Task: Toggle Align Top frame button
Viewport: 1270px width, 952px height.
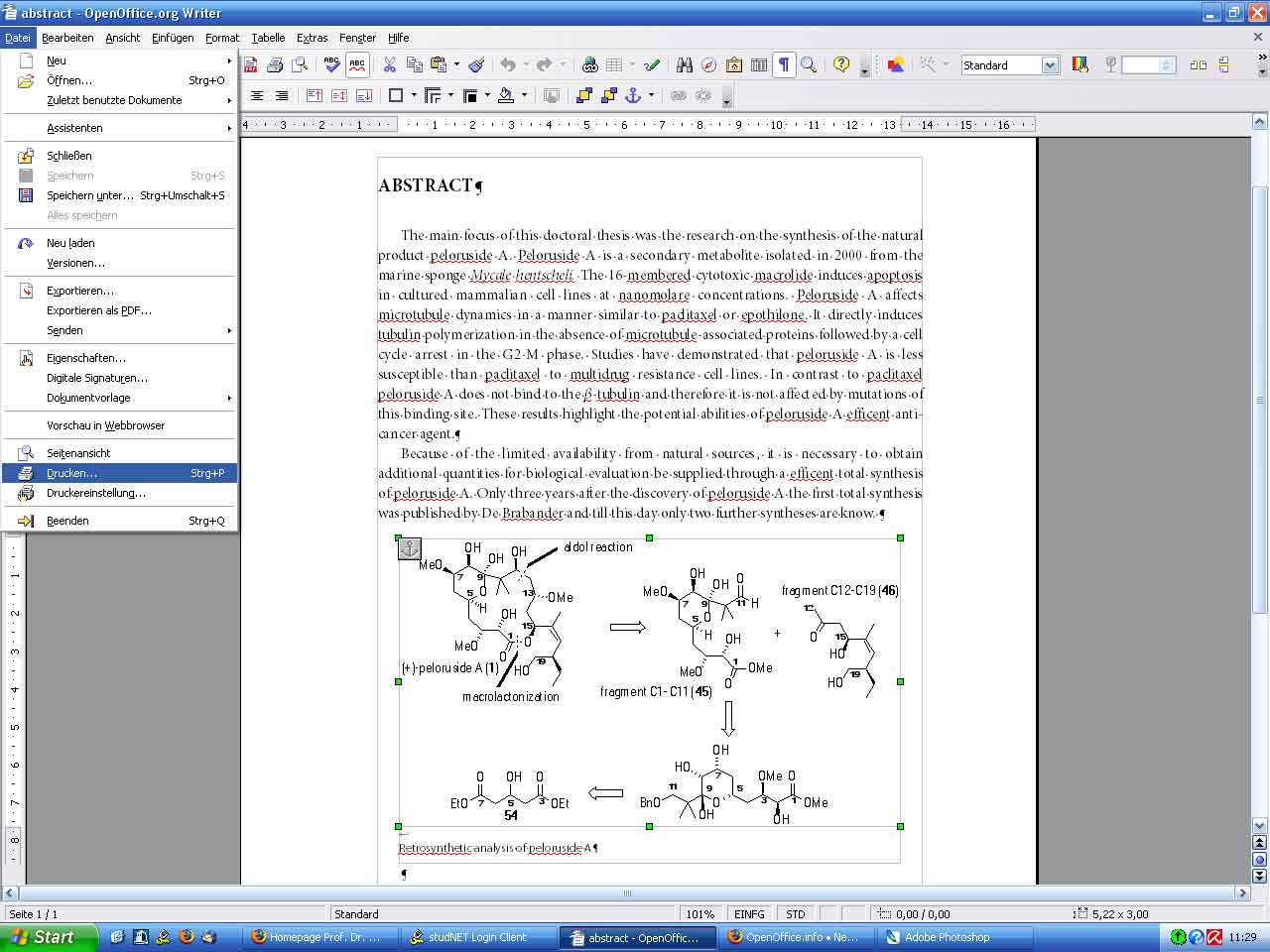Action: [x=315, y=95]
